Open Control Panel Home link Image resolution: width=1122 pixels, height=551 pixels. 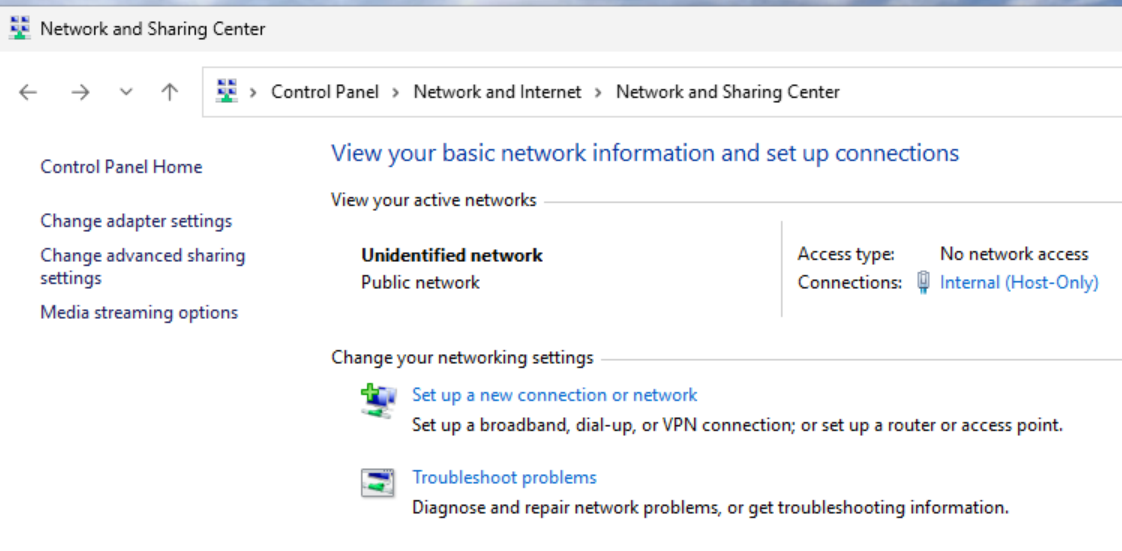[x=121, y=167]
